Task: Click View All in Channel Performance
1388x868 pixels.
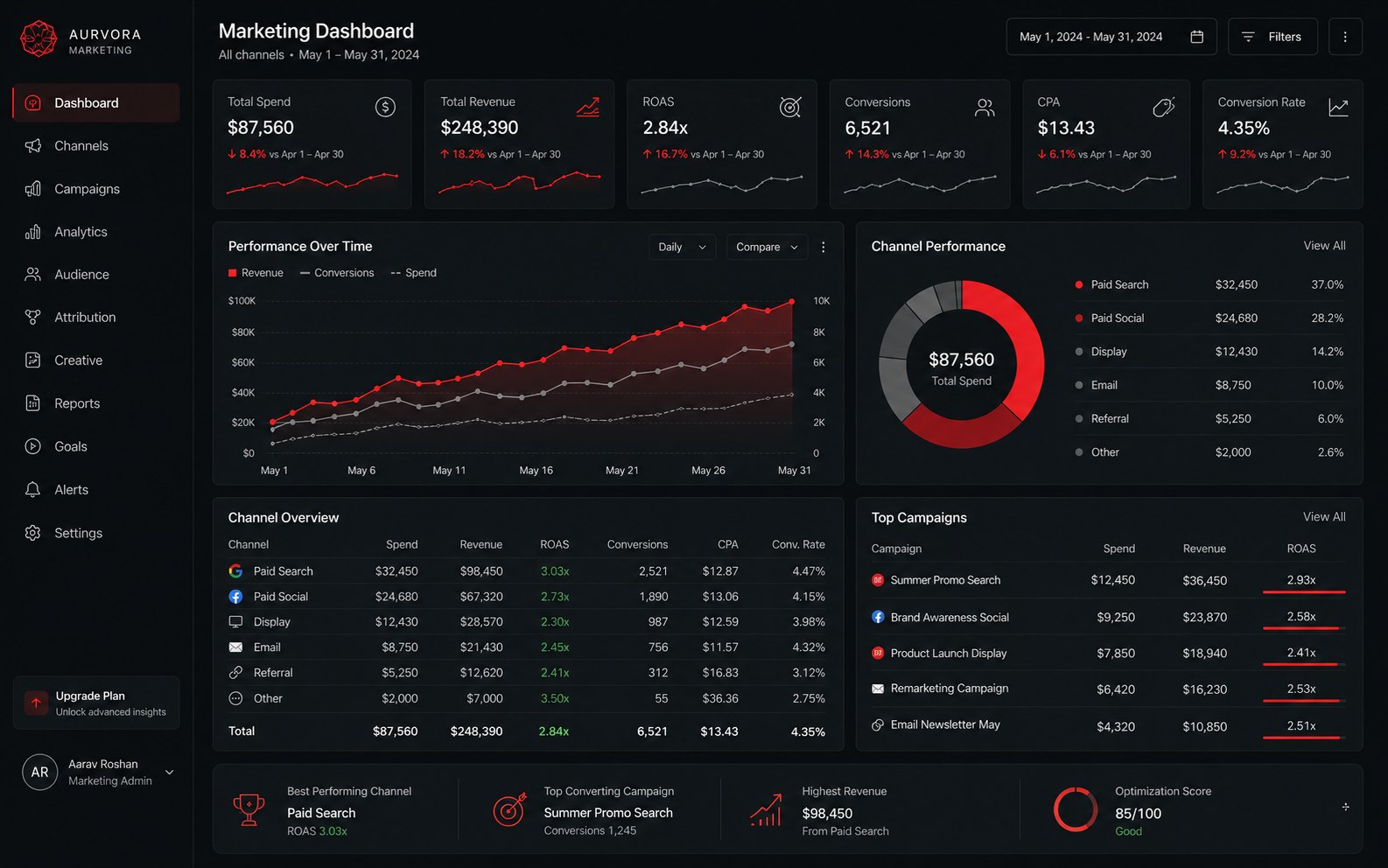Action: pos(1324,246)
